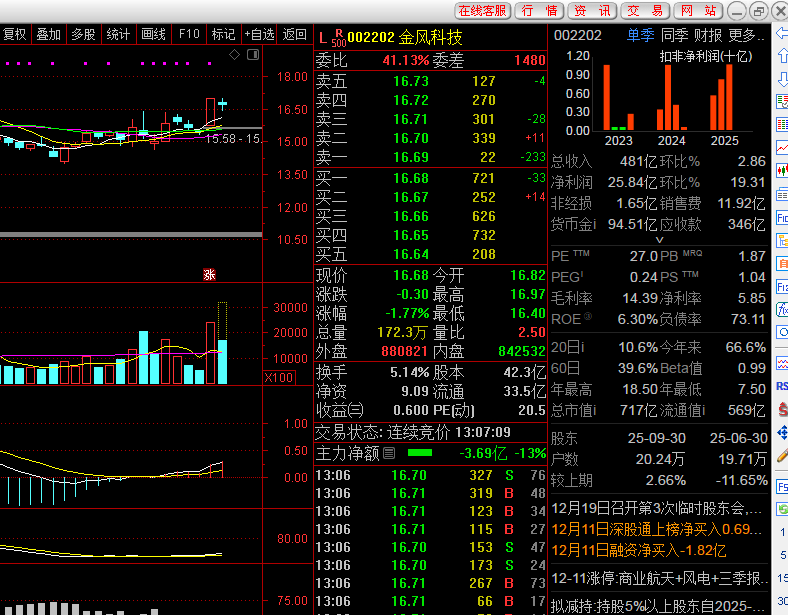The height and width of the screenshot is (615, 788).
Task: Open the 画线 drawing tools menu
Action: tap(153, 34)
